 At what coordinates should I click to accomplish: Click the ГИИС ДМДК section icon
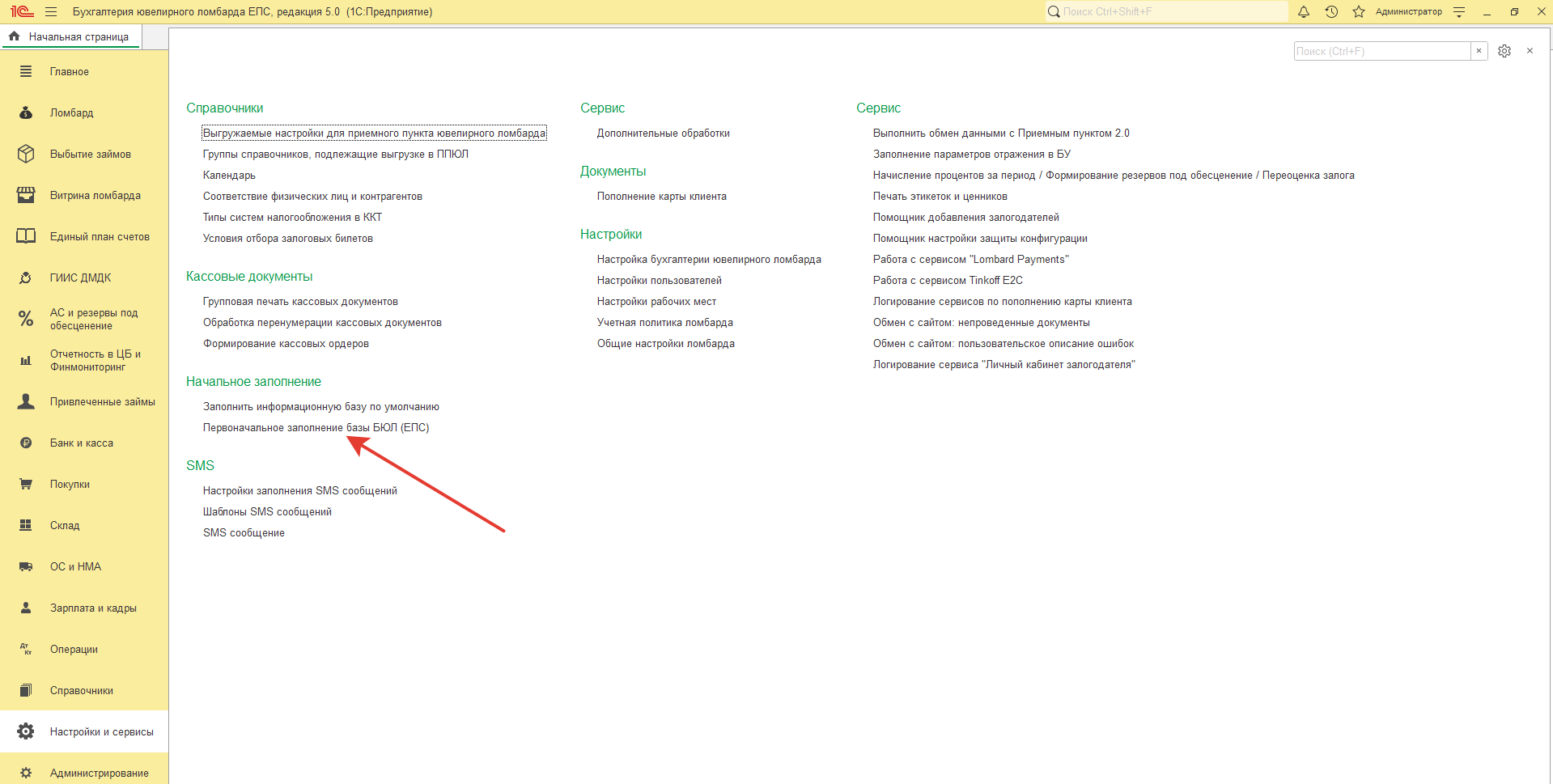click(x=26, y=278)
